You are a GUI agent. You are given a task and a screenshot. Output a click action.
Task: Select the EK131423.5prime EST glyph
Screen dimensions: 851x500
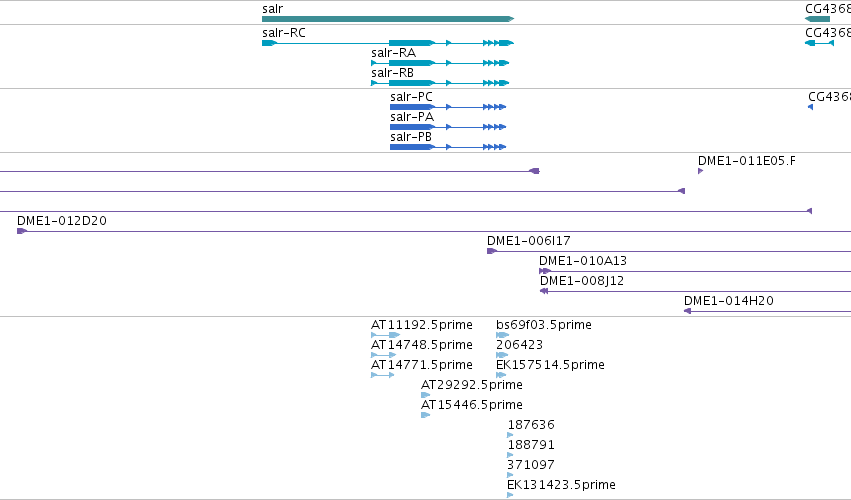click(x=510, y=495)
